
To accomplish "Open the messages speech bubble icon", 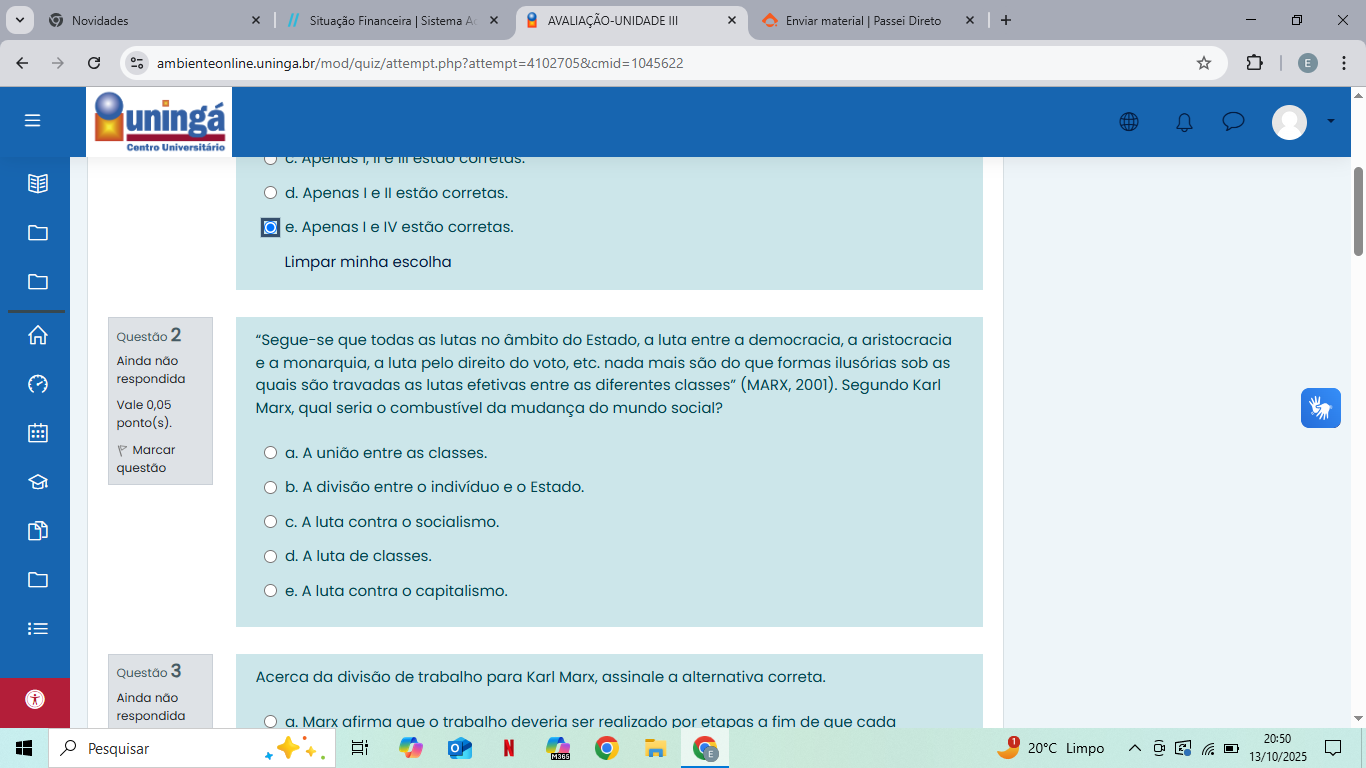I will tap(1233, 122).
